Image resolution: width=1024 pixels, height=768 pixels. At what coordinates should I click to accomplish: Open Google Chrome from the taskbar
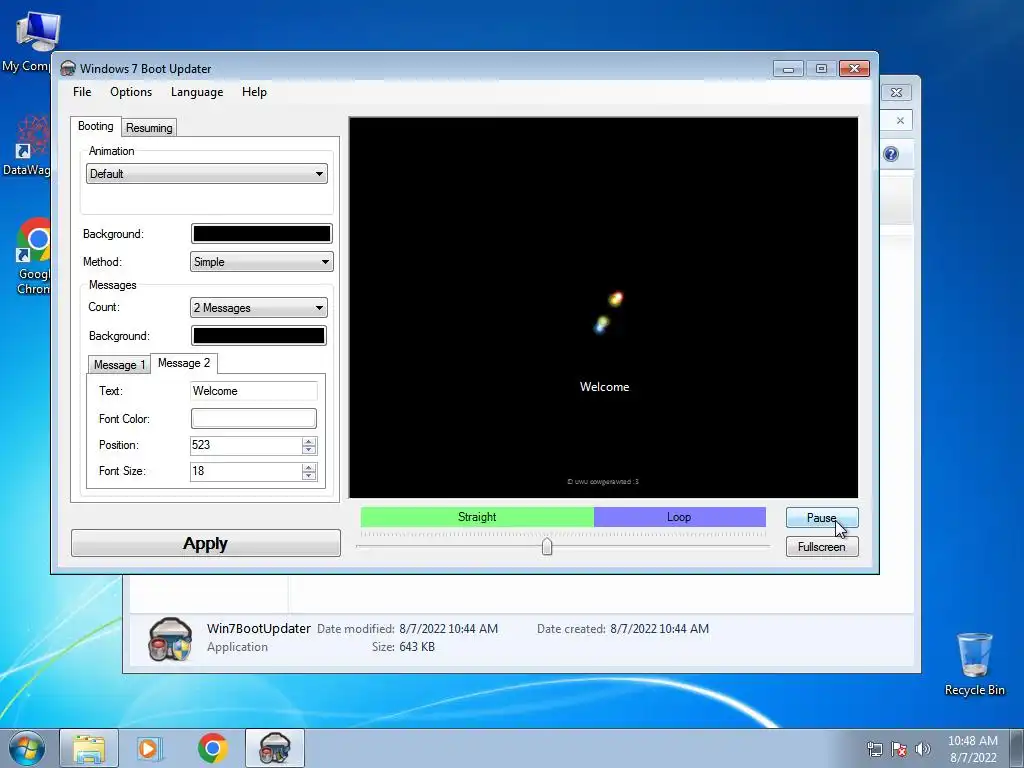click(x=212, y=748)
